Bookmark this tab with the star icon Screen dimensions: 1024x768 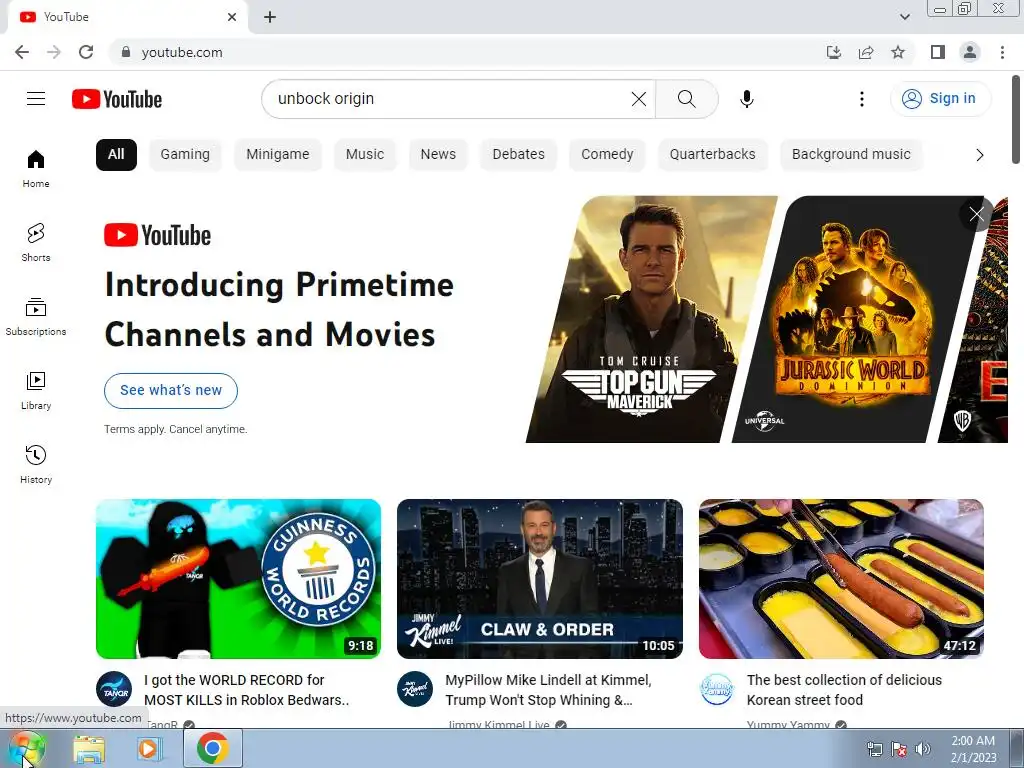click(898, 52)
